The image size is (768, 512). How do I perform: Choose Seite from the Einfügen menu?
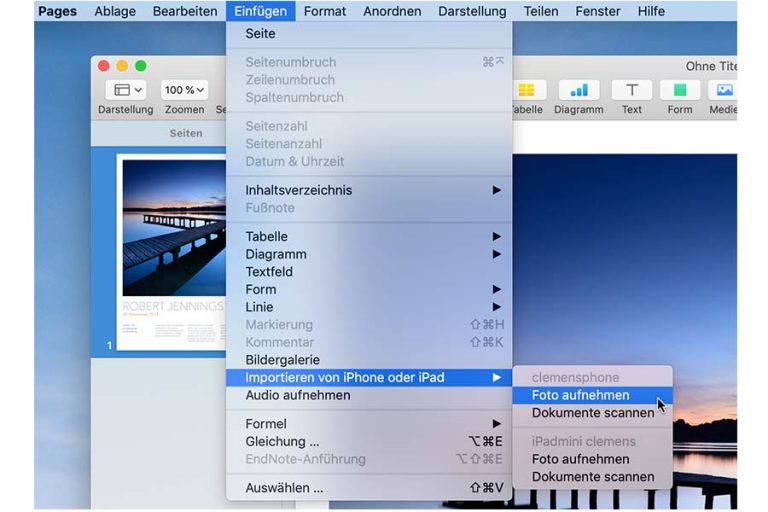[x=369, y=33]
